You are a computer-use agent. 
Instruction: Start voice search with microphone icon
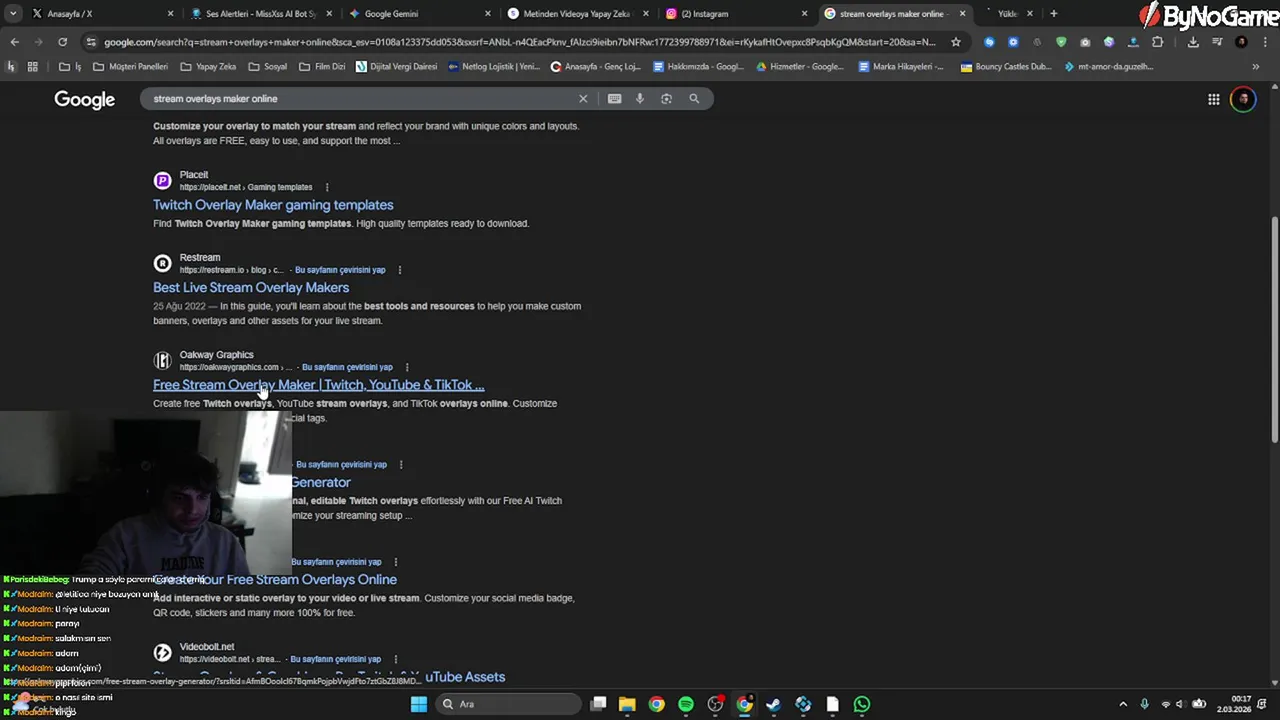coord(640,98)
